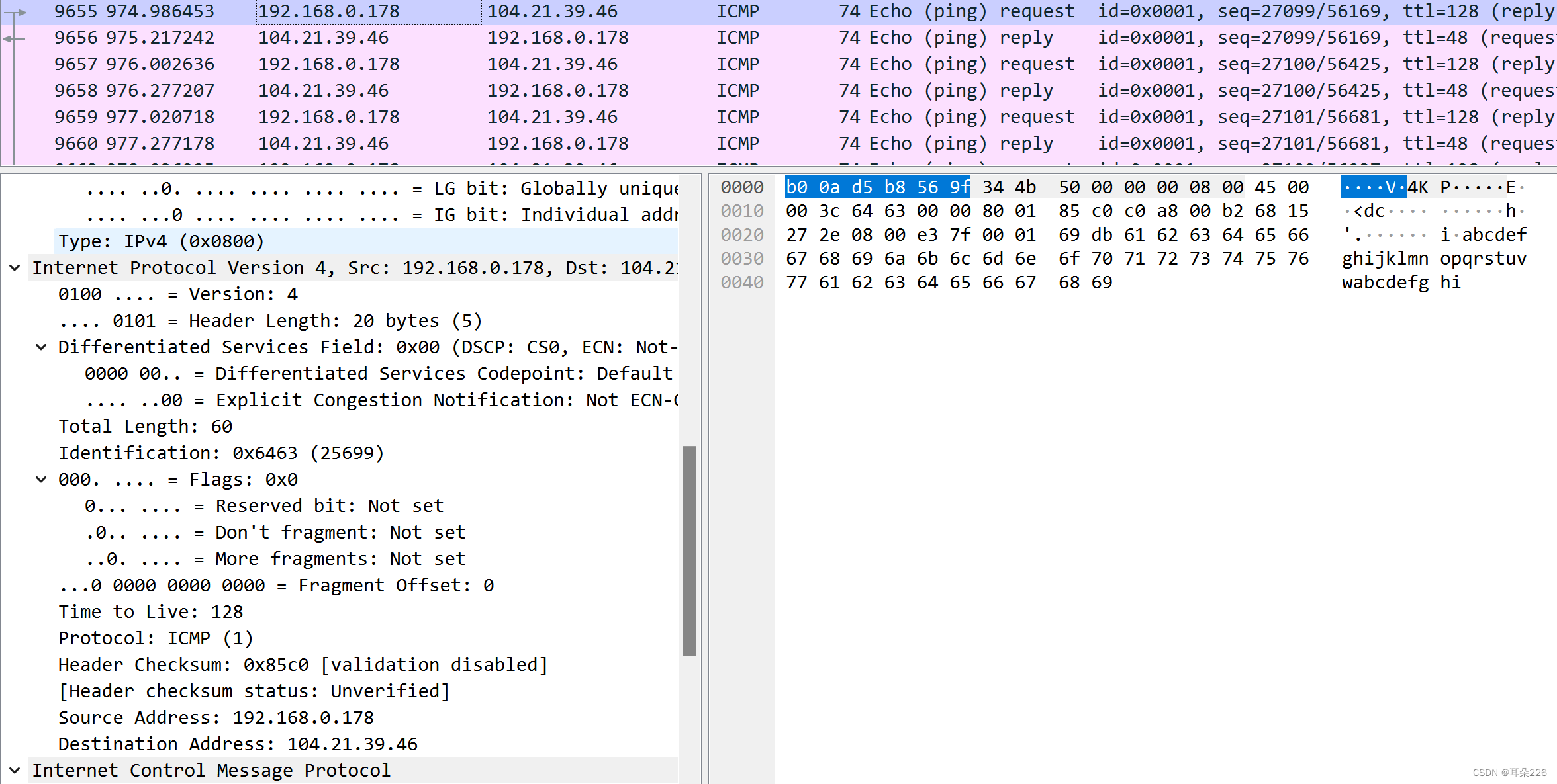Image resolution: width=1557 pixels, height=784 pixels.
Task: Select the More fragments: Not set line
Action: 275,559
